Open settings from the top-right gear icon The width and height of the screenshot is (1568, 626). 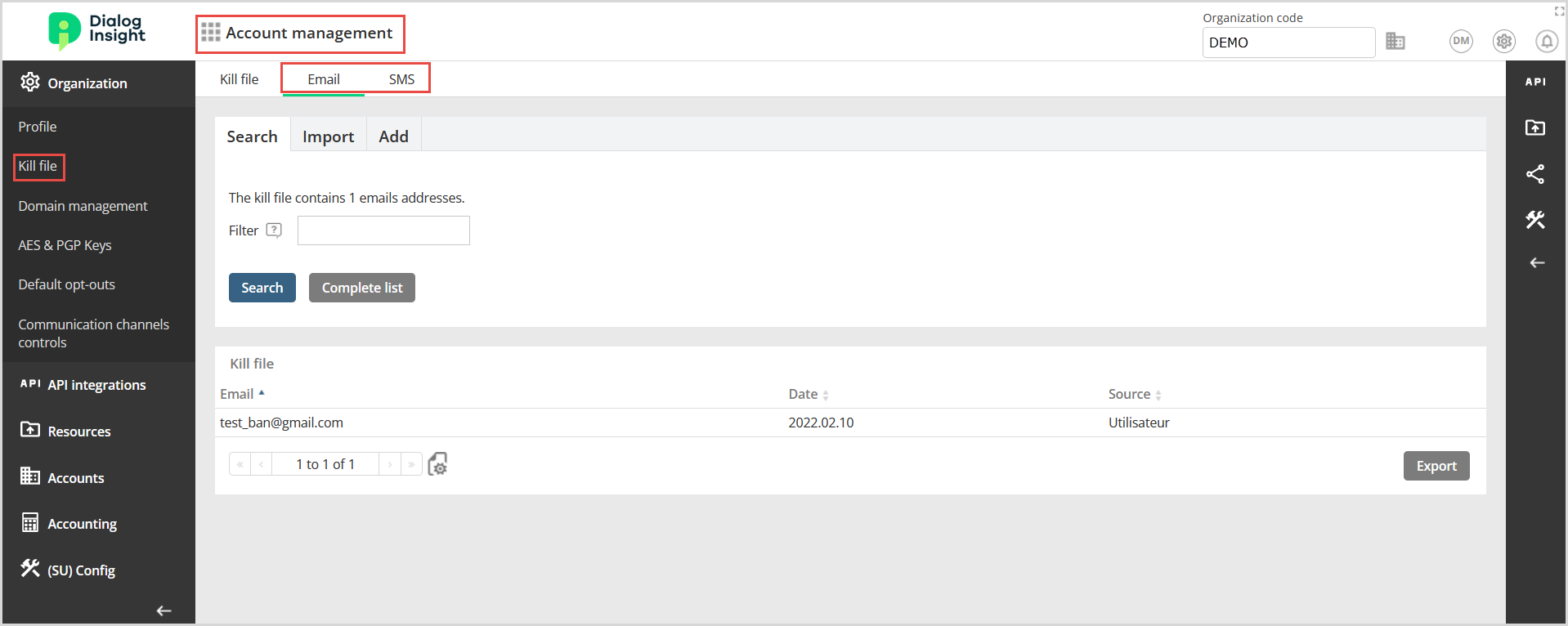coord(1503,41)
